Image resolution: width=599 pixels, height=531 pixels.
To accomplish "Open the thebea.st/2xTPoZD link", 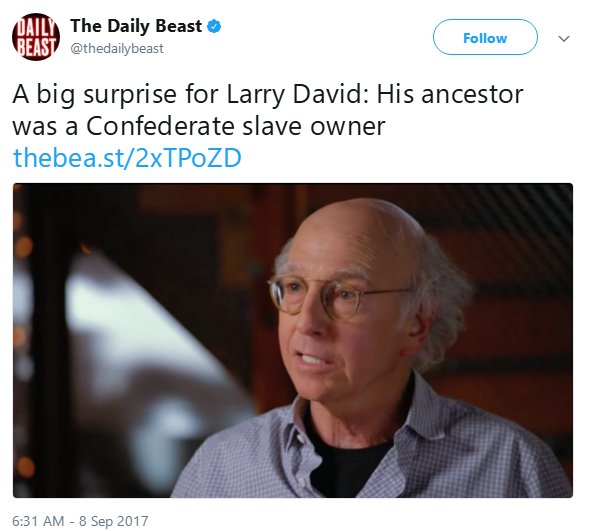I will click(127, 158).
